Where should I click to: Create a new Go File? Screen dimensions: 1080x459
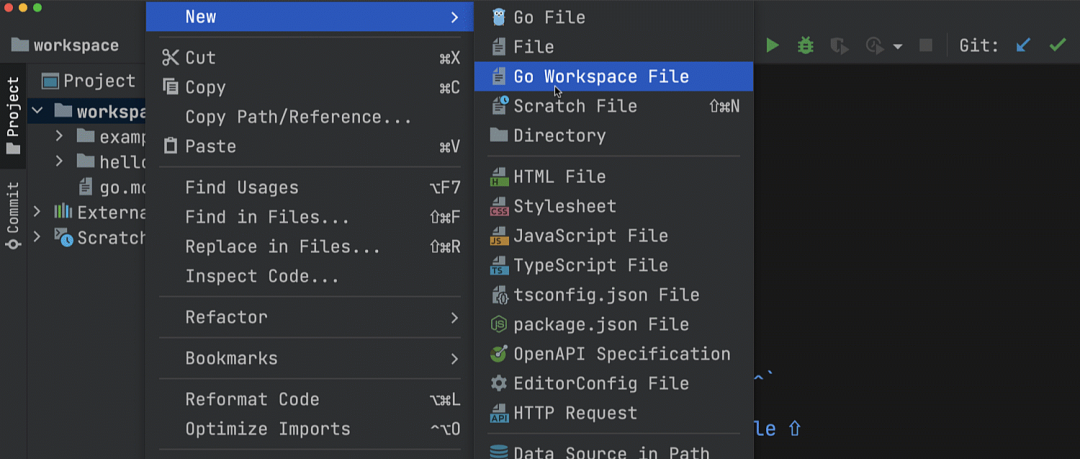click(x=549, y=17)
